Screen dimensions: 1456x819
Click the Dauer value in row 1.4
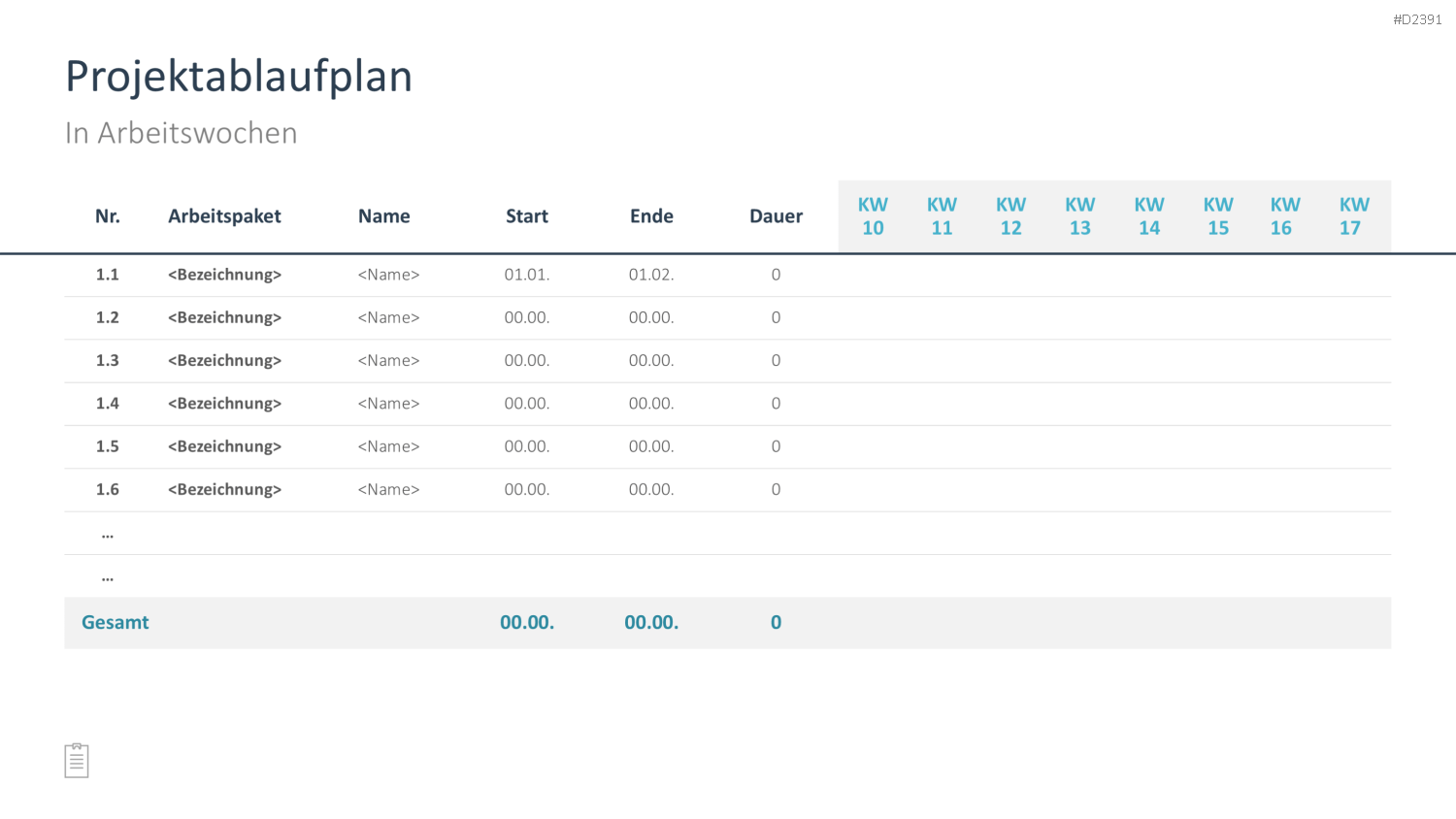[x=776, y=404]
